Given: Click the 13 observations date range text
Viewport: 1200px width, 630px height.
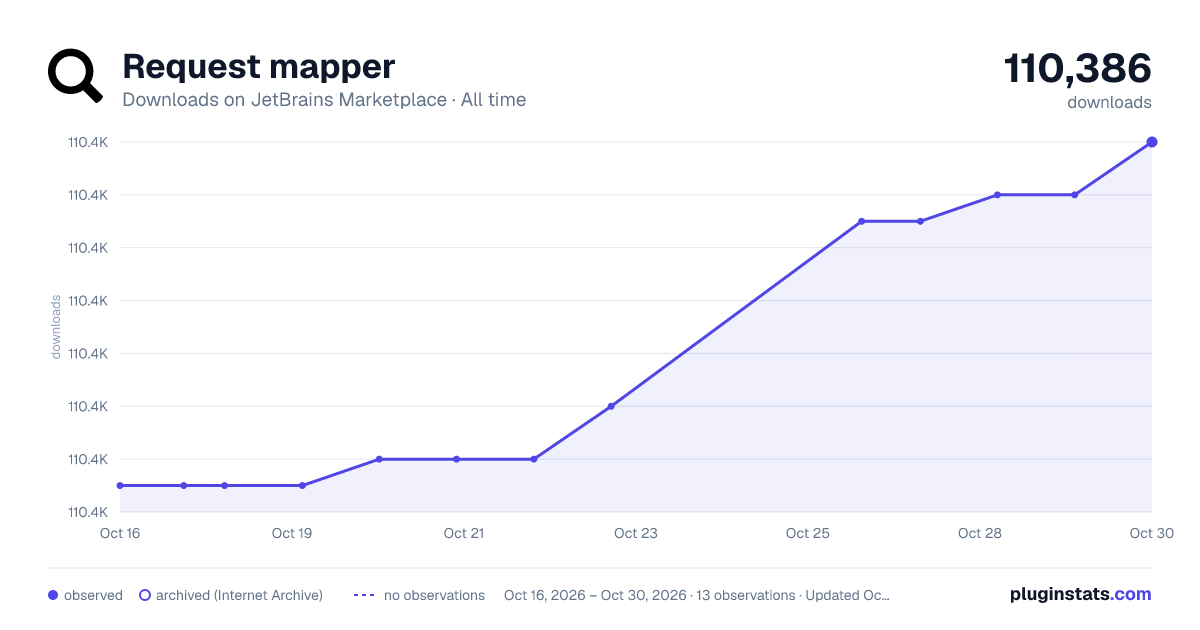Looking at the screenshot, I should click(x=697, y=595).
